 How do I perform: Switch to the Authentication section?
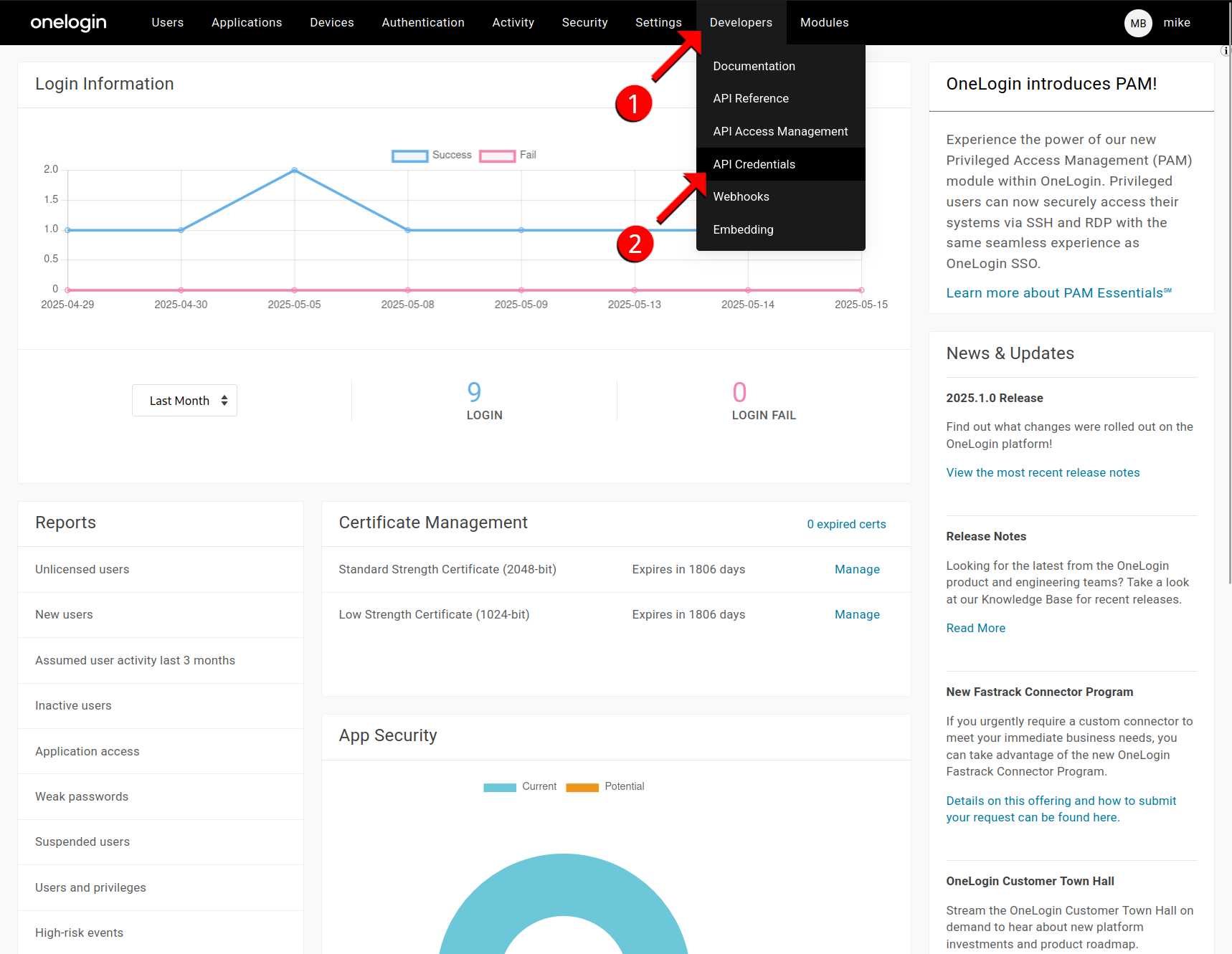423,22
